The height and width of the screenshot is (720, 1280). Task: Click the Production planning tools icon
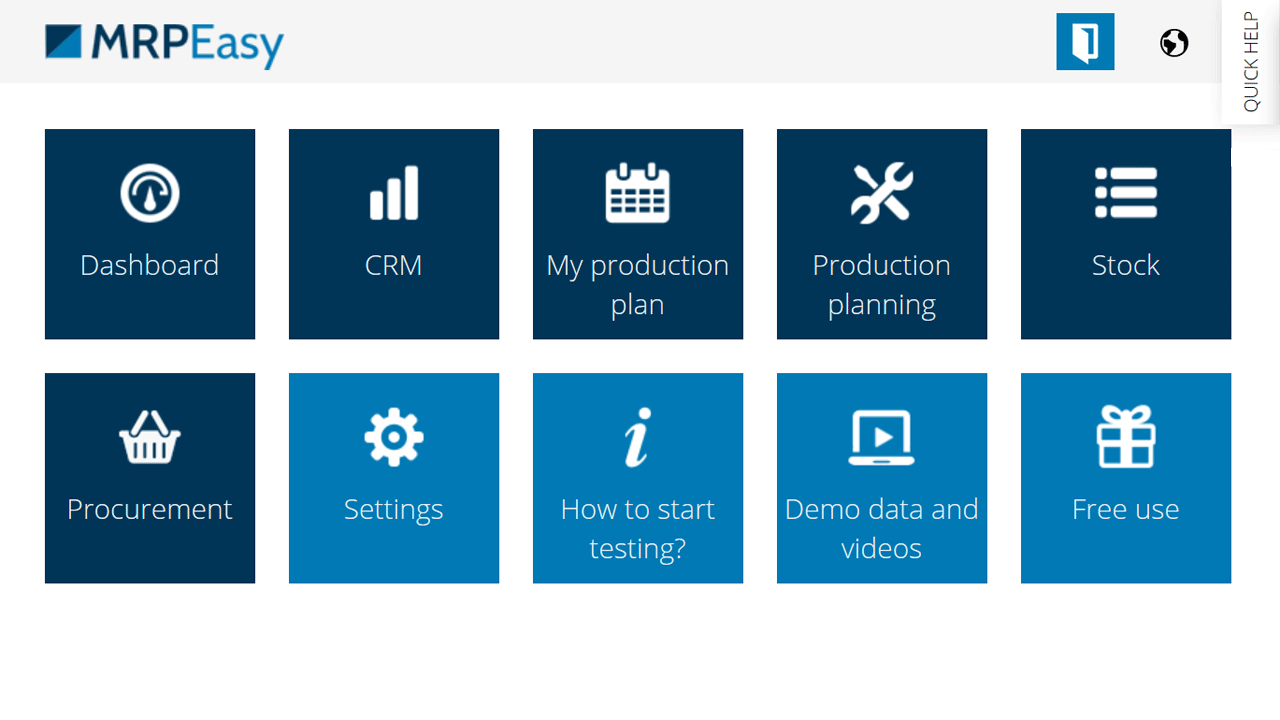[x=882, y=188]
